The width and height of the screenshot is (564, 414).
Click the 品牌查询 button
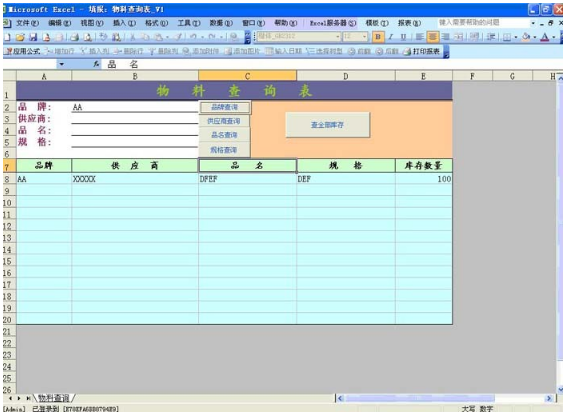224,107
